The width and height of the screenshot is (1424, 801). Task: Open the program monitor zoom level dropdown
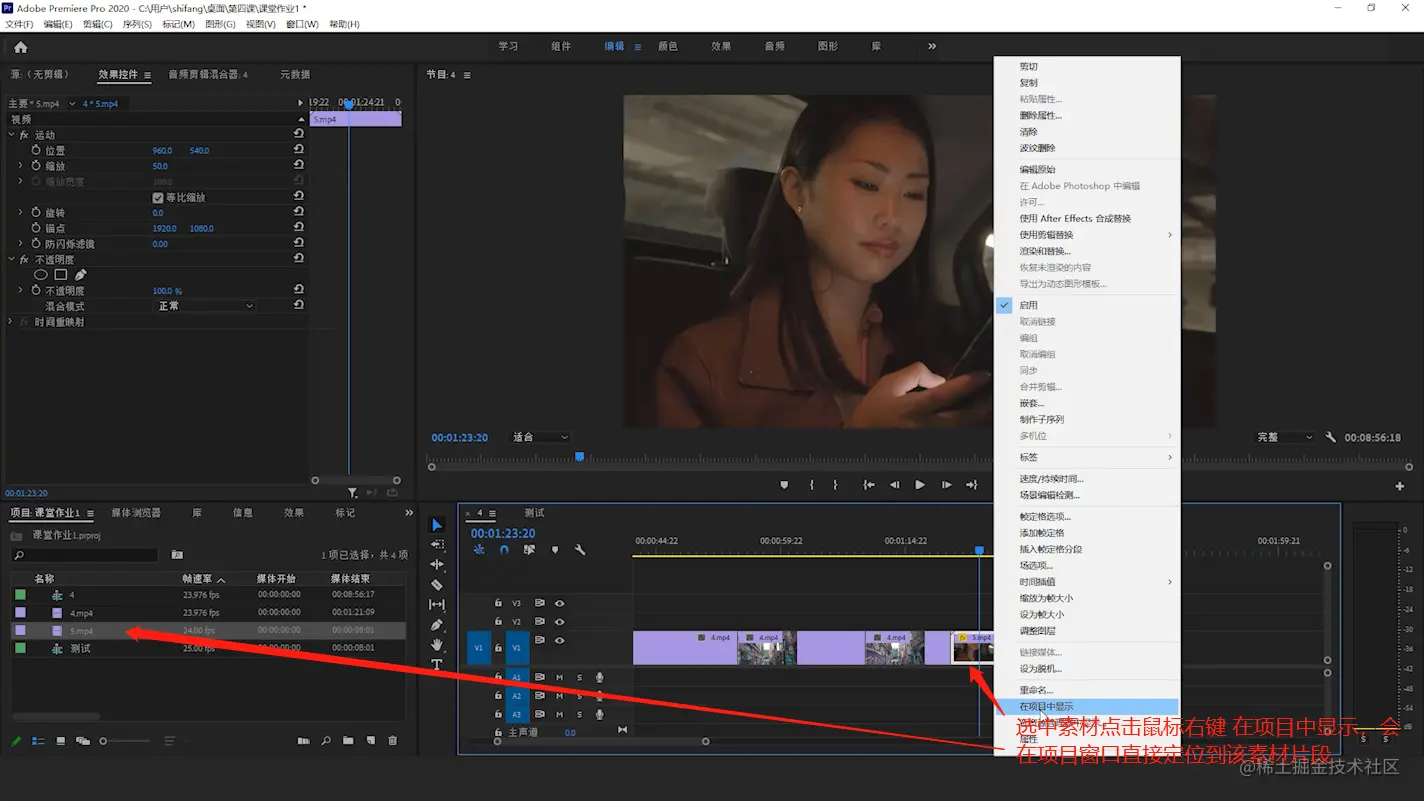tap(541, 437)
